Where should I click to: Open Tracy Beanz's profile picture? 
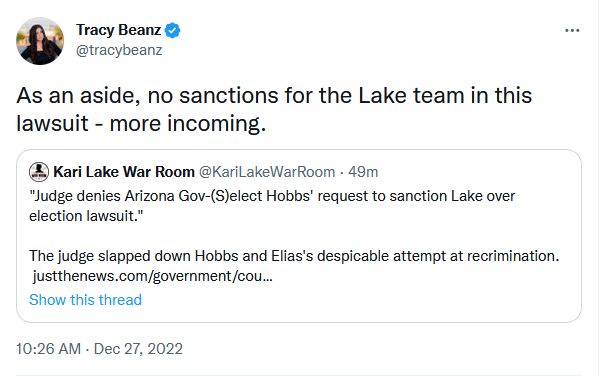40,41
